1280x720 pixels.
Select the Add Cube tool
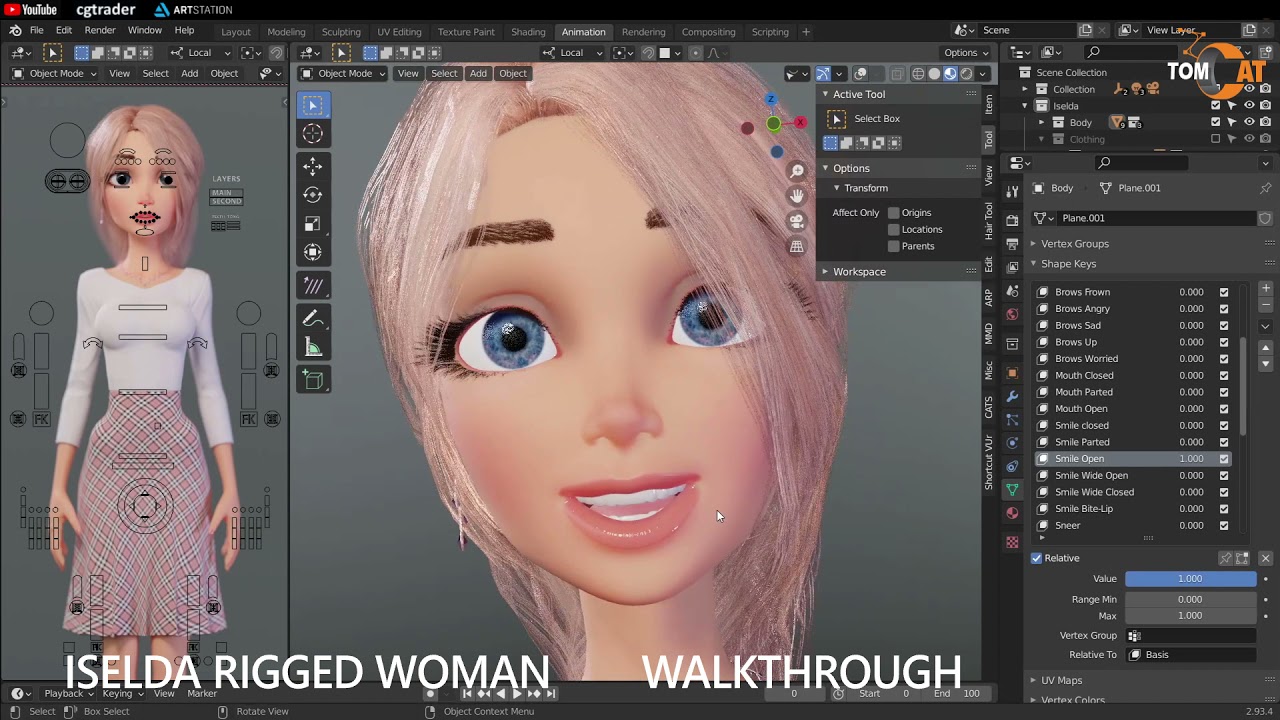click(313, 380)
